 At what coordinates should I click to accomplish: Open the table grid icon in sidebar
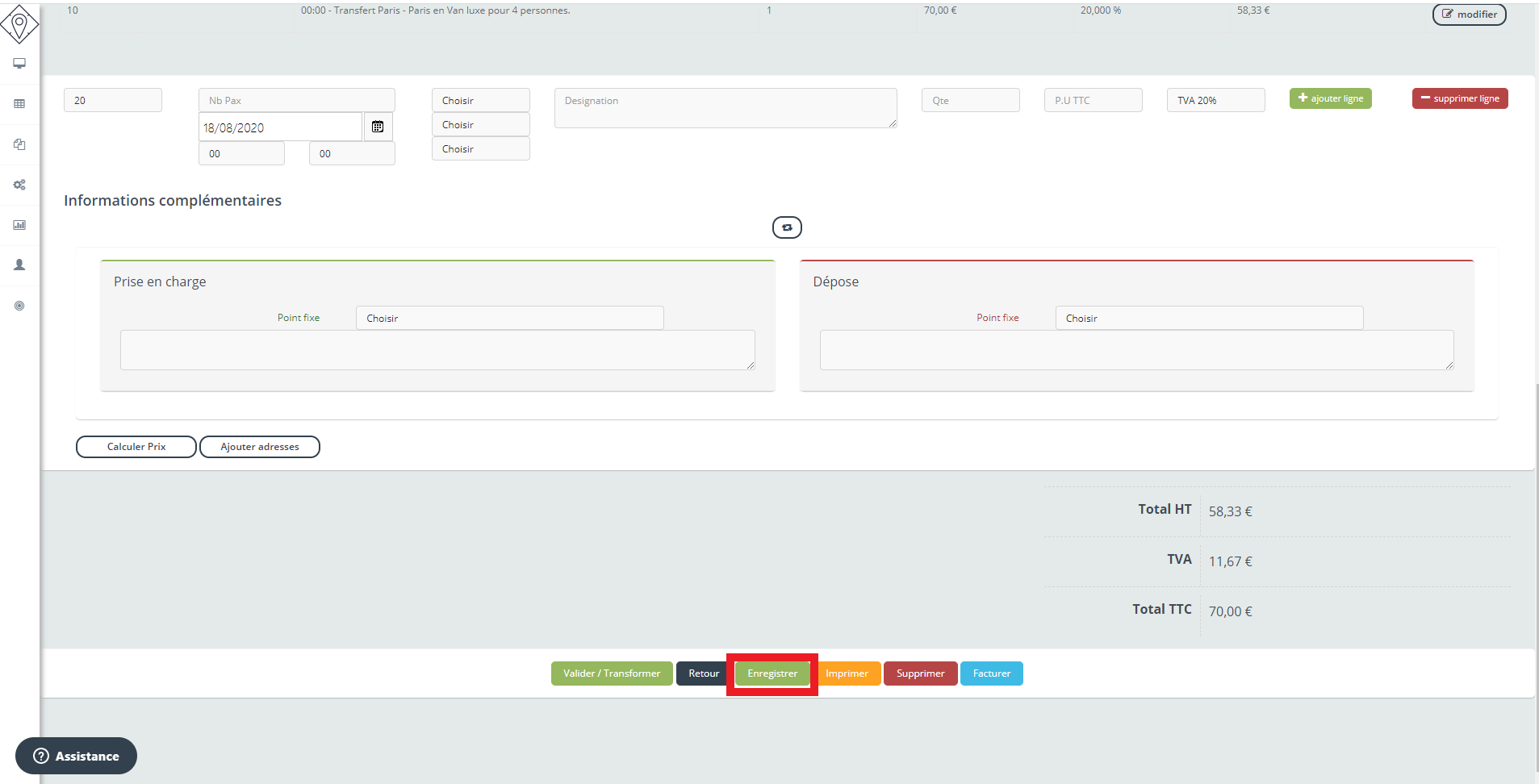click(x=19, y=104)
